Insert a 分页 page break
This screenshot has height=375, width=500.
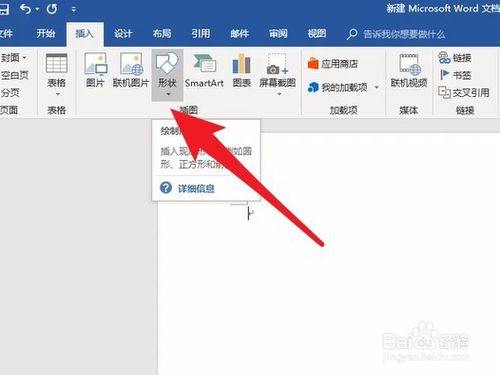pyautogui.click(x=10, y=93)
